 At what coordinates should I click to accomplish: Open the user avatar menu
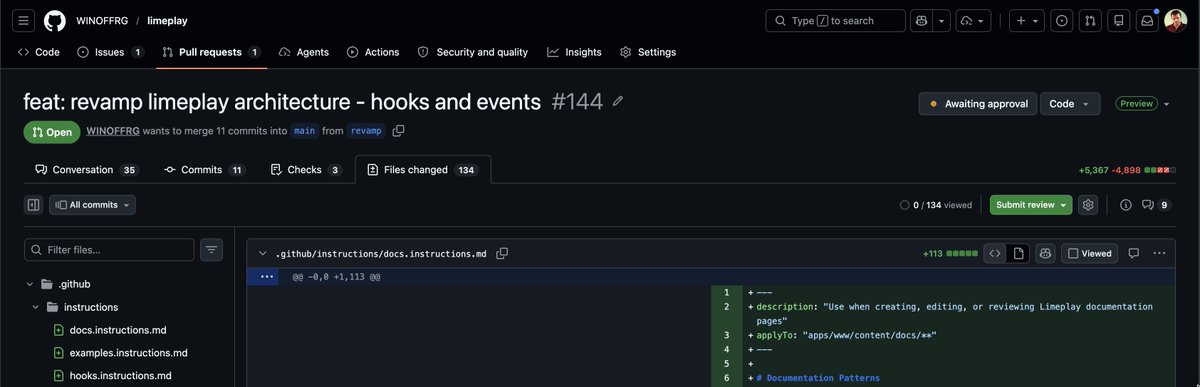[1176, 20]
